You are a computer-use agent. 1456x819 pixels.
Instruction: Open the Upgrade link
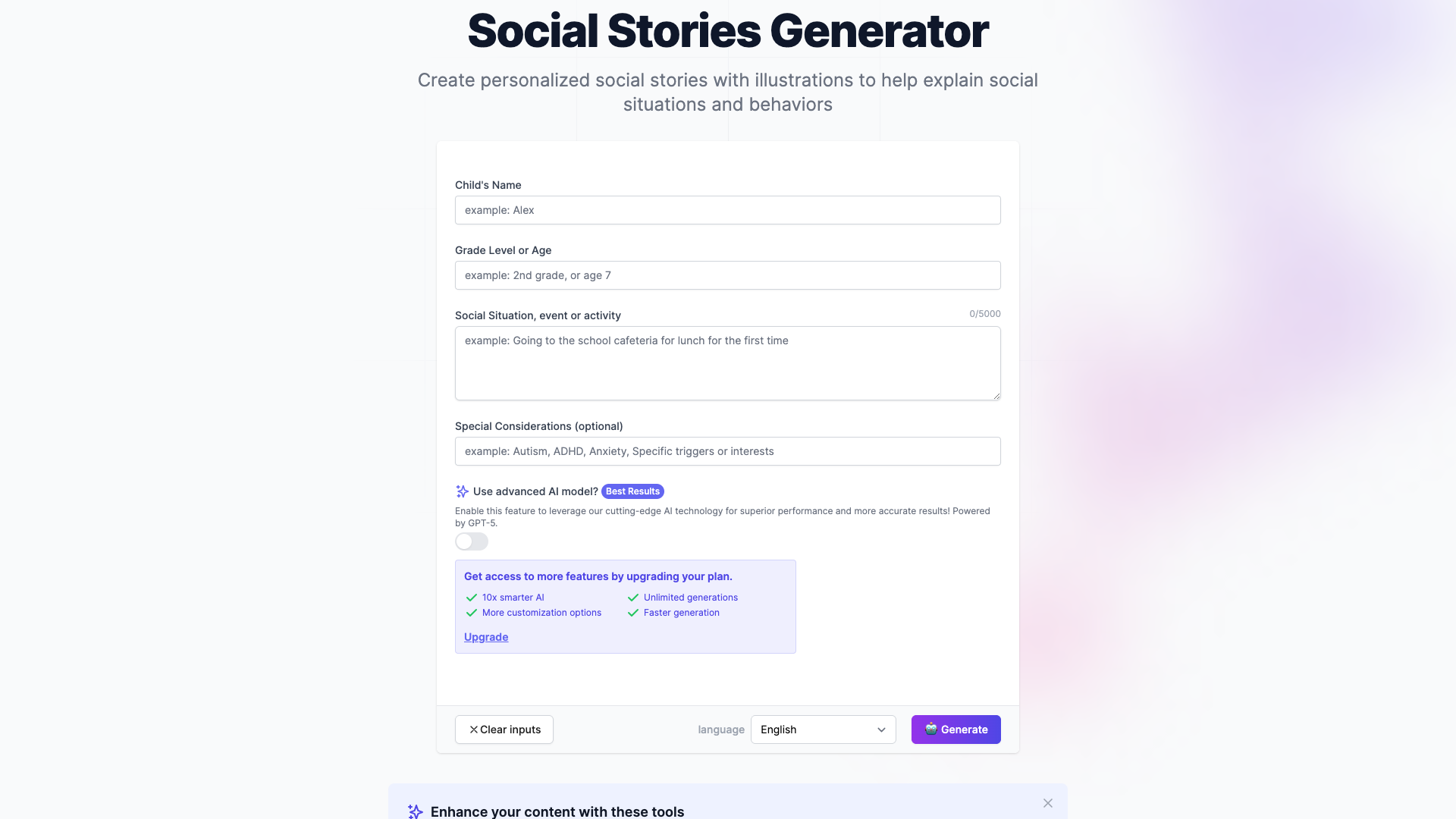(485, 637)
